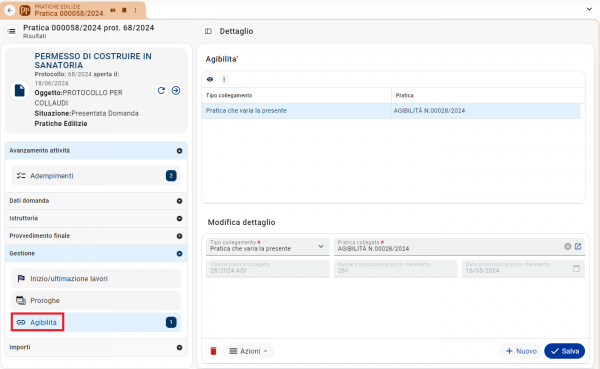Click the Adempimenti count badge
Screen dimensions: 600x369
coord(171,176)
